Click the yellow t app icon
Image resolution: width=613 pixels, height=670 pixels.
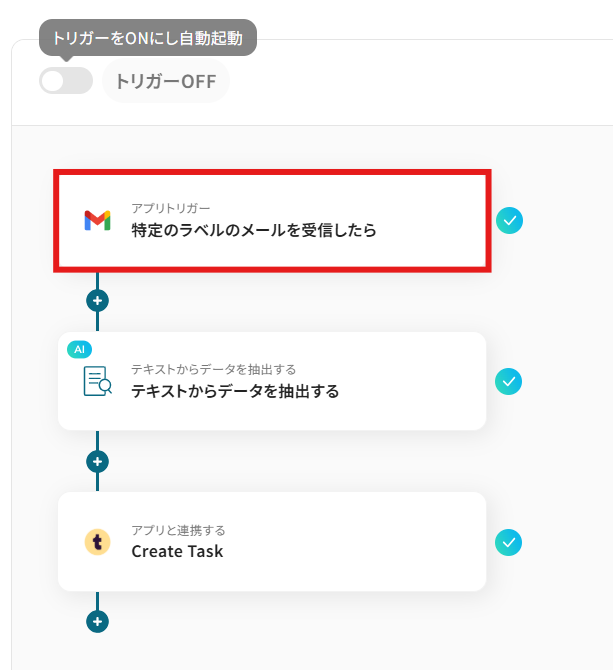tap(97, 542)
